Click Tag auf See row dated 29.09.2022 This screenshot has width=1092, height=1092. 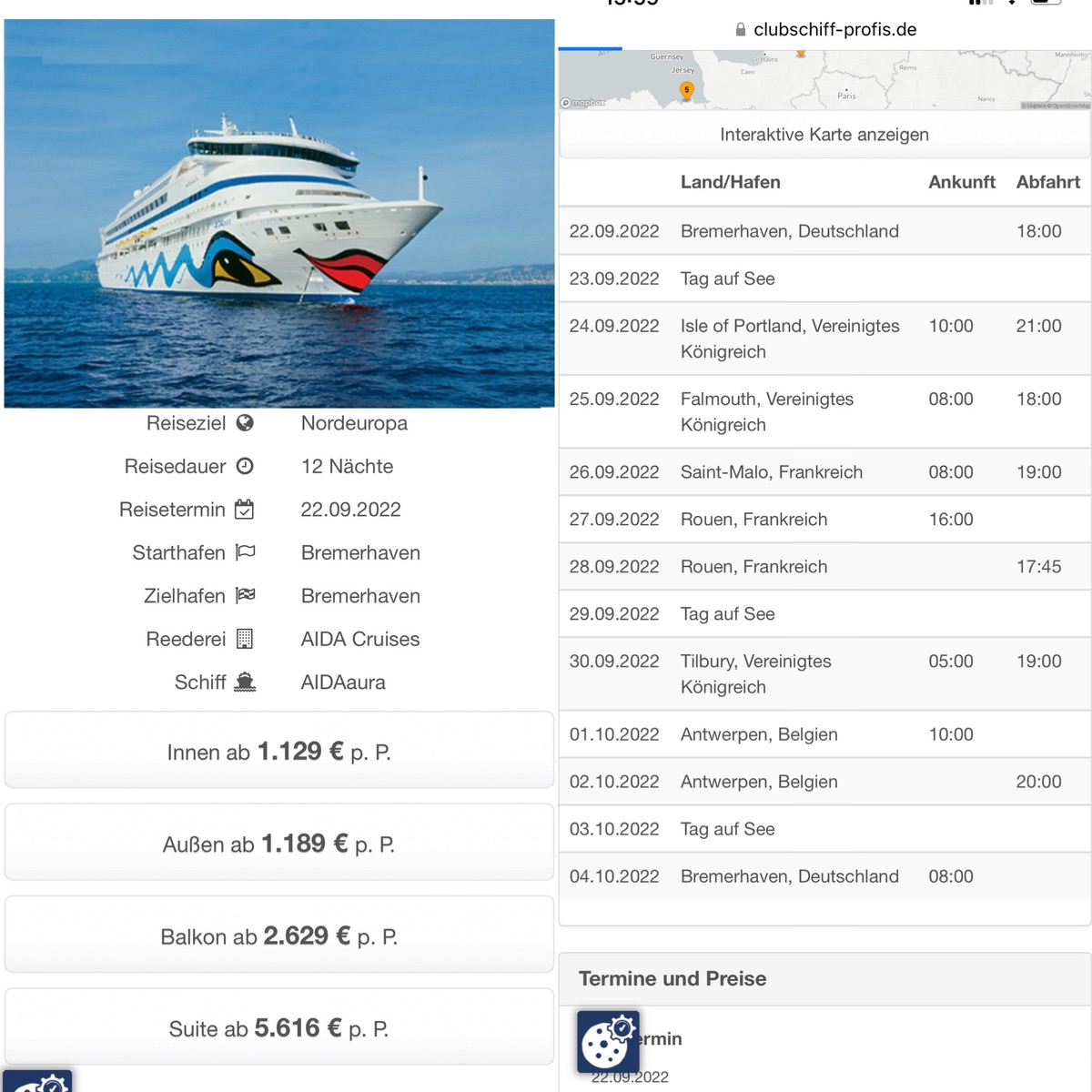(824, 614)
